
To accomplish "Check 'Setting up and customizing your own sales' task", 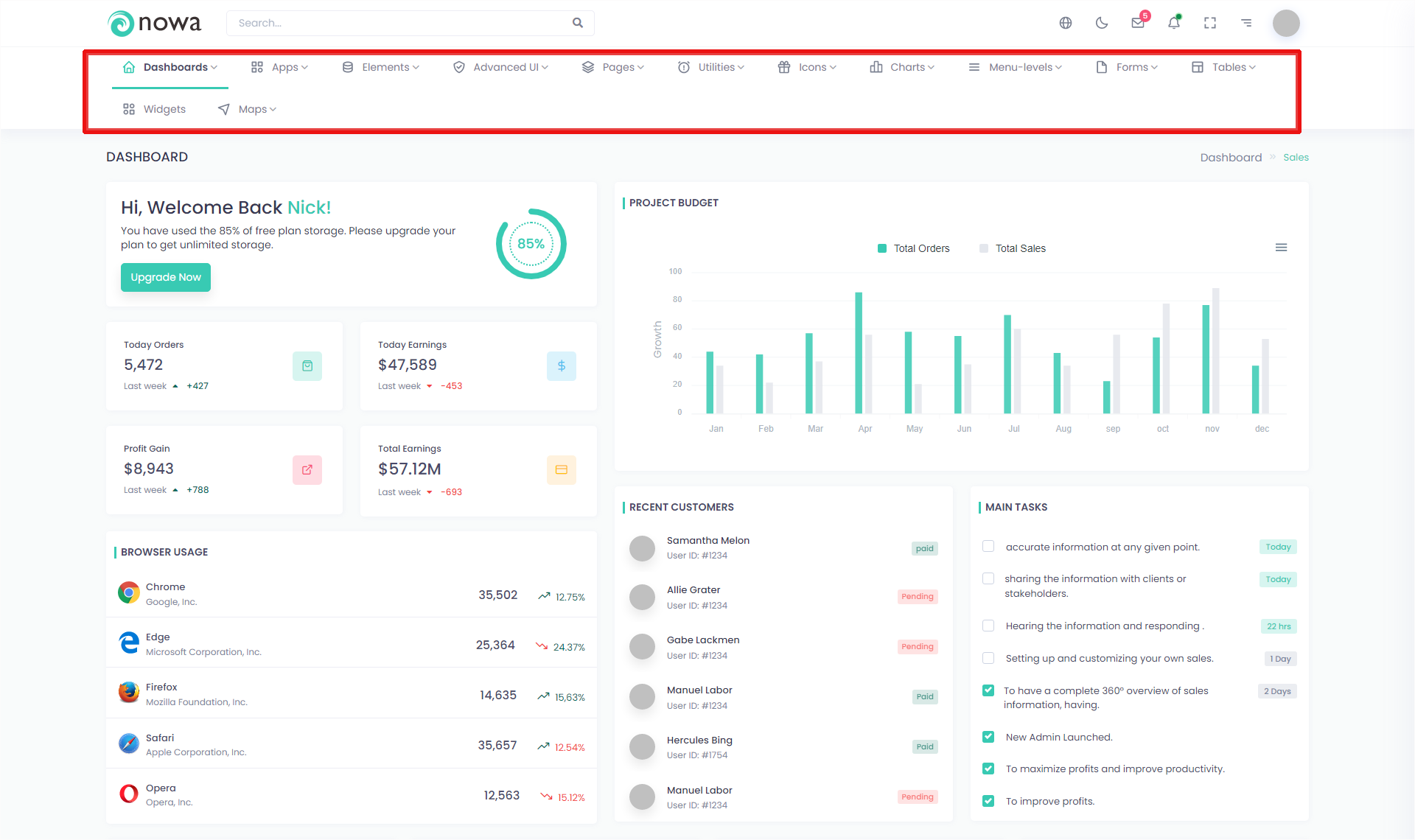I will pos(988,658).
